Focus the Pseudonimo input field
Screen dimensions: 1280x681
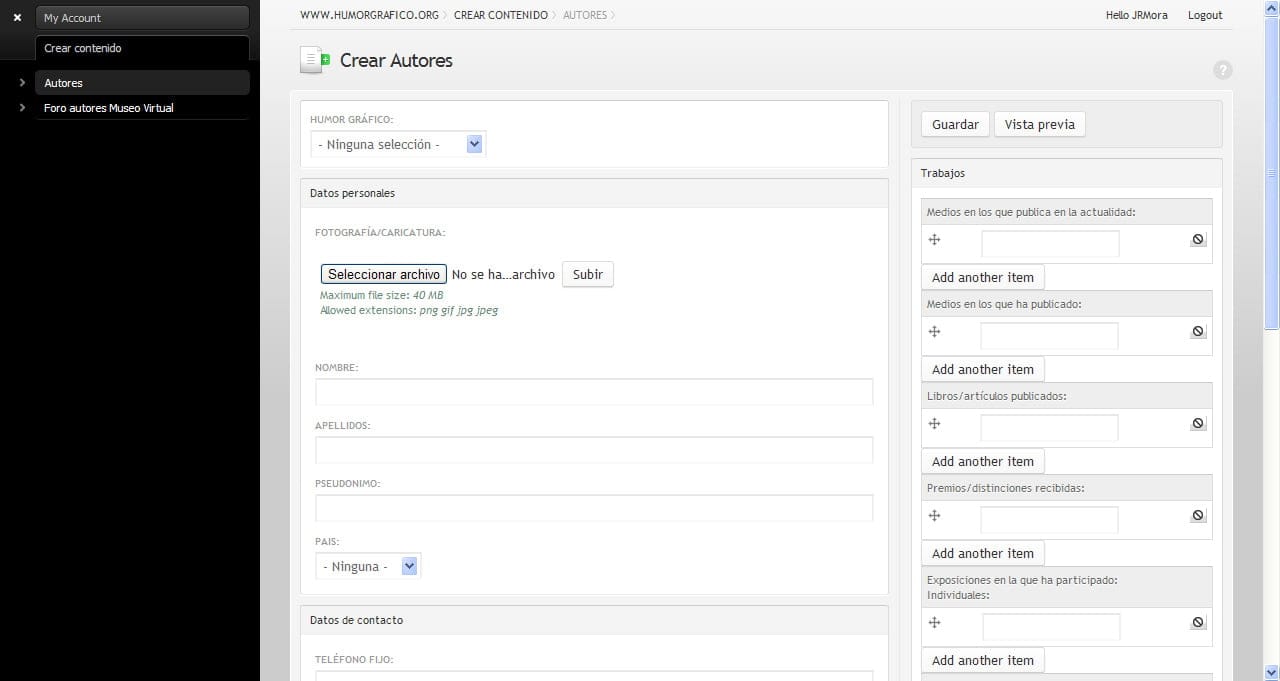[x=594, y=508]
